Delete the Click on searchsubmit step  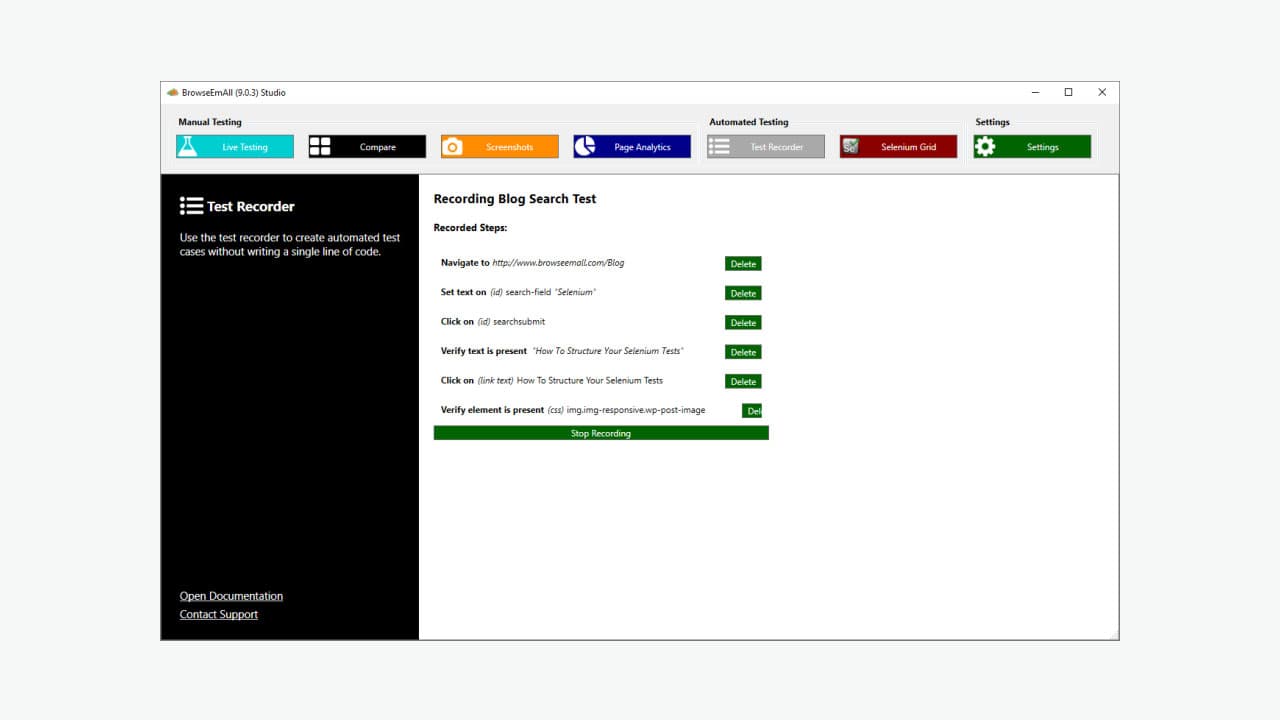[x=743, y=322]
